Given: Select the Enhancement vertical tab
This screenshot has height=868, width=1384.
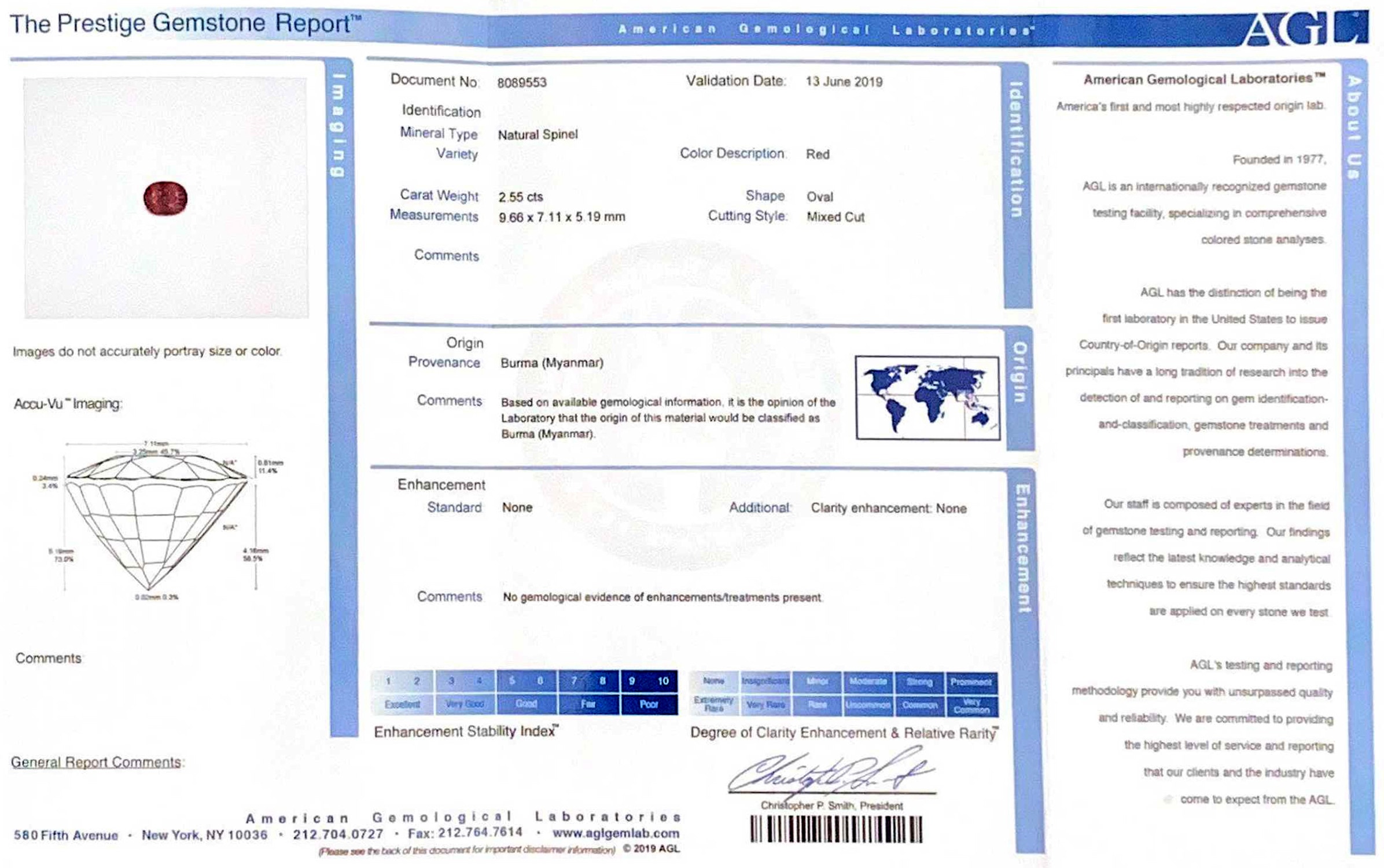Looking at the screenshot, I should pos(1023,549).
